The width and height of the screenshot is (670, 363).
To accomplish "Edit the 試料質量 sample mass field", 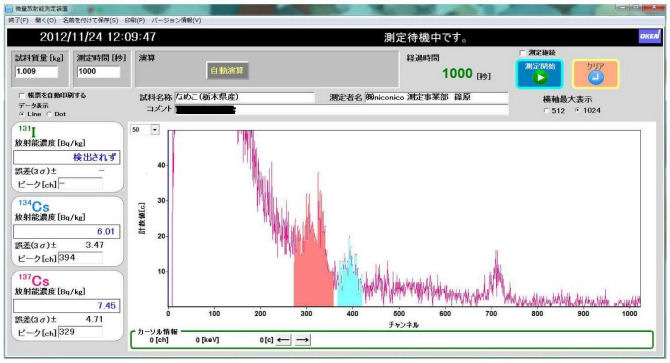I will coord(36,72).
